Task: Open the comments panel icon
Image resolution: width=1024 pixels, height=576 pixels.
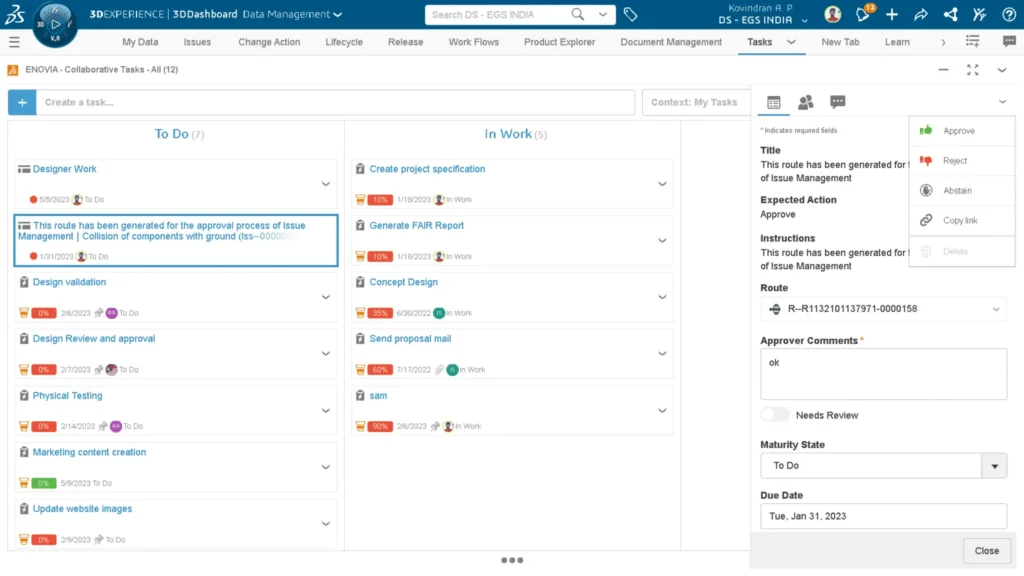Action: (838, 101)
